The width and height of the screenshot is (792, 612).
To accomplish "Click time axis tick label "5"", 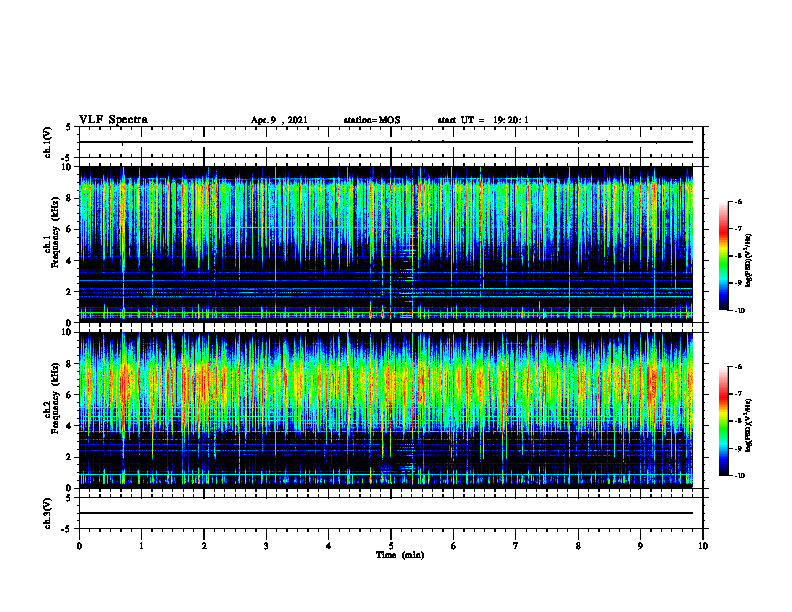I will pos(391,546).
